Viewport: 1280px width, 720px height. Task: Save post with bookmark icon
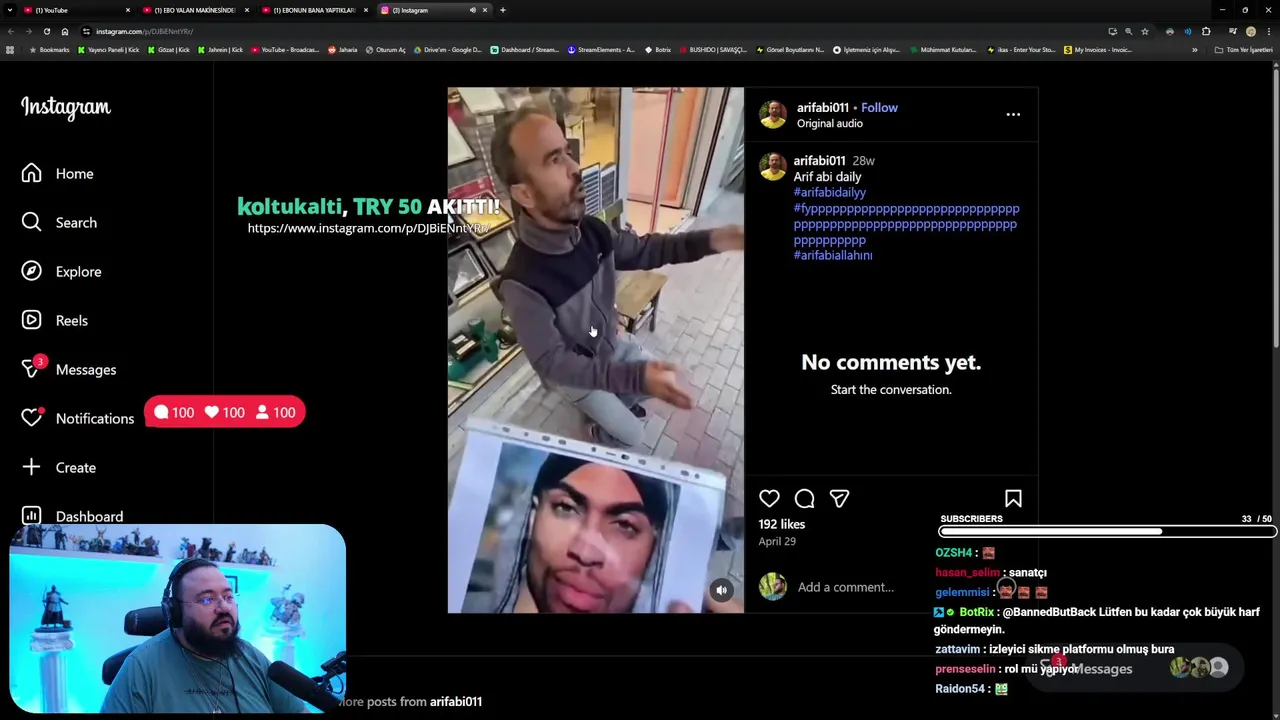pyautogui.click(x=1013, y=498)
